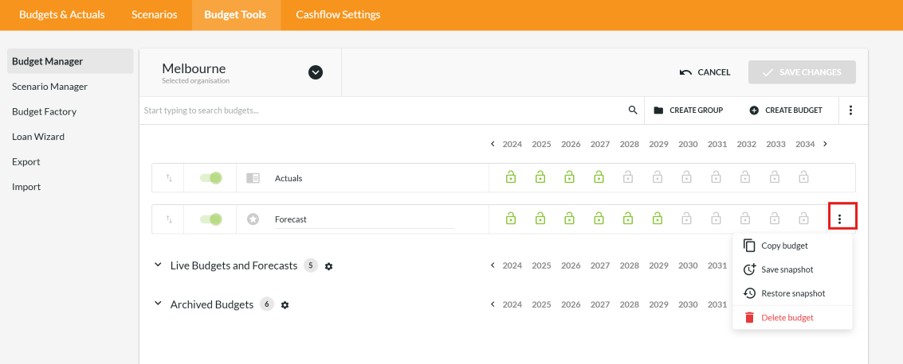The image size is (903, 364).
Task: Open the Budget Tools tab
Action: tap(235, 15)
